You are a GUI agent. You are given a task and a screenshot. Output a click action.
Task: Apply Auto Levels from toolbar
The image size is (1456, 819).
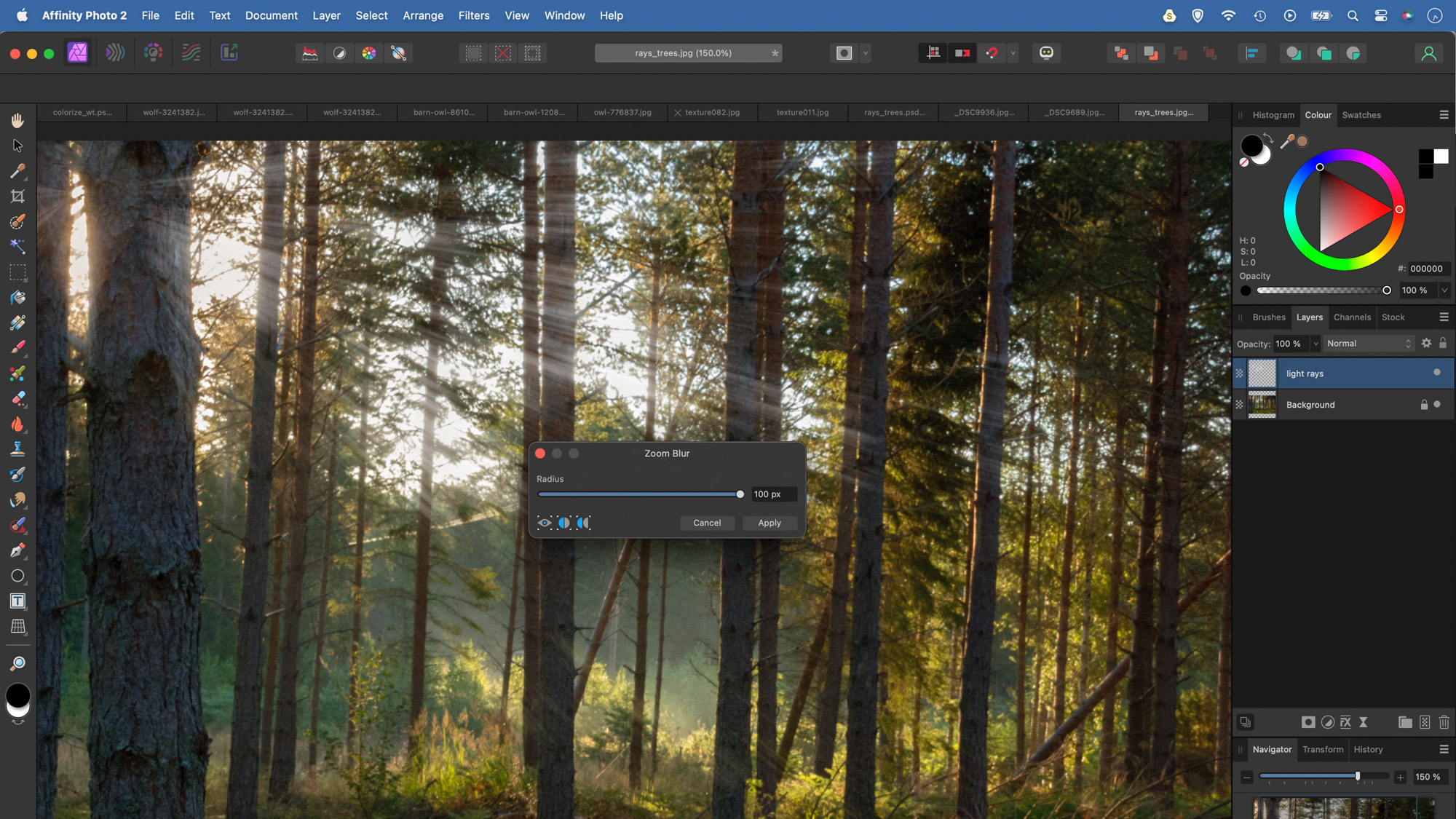click(x=310, y=53)
